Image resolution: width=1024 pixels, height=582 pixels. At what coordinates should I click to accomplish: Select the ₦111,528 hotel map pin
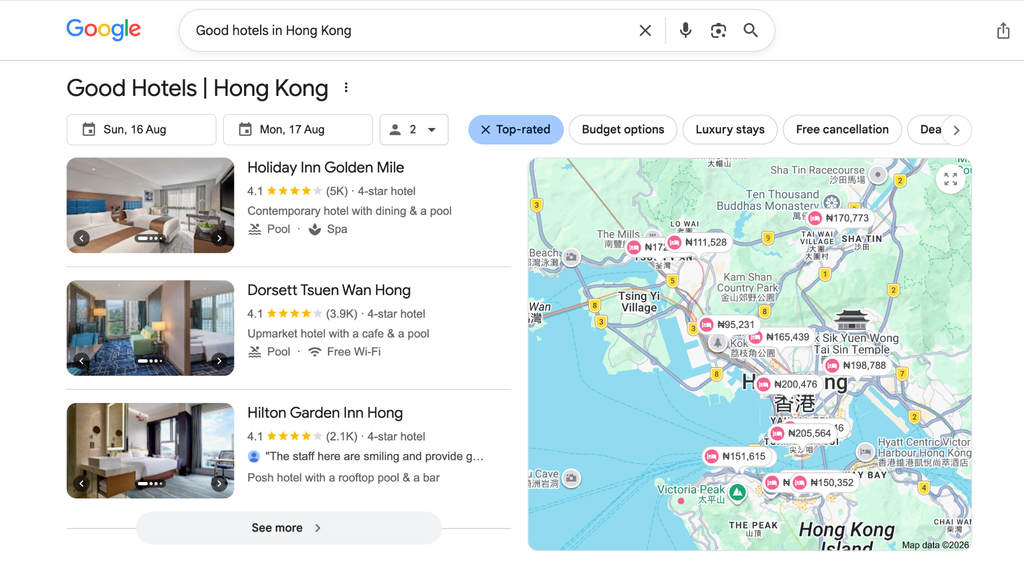[x=697, y=242]
